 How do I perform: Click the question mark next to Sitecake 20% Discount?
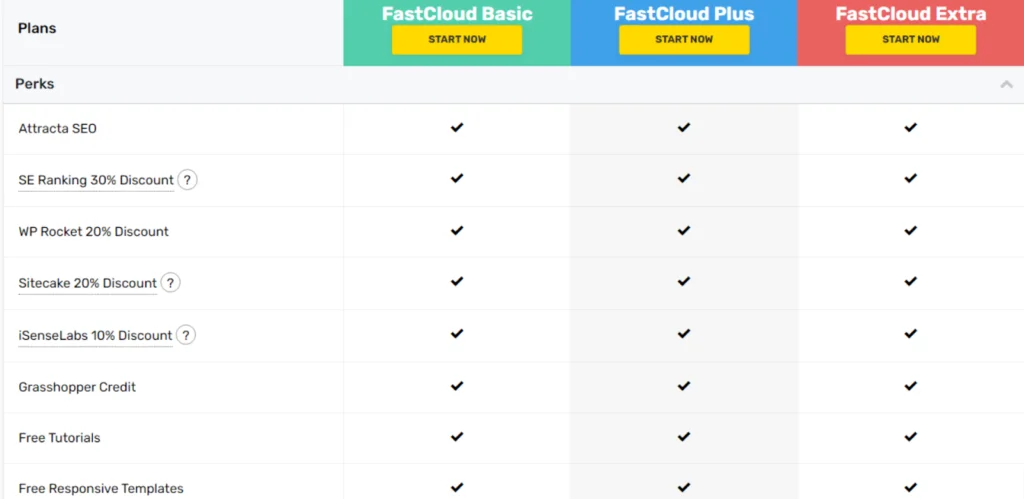coord(170,283)
